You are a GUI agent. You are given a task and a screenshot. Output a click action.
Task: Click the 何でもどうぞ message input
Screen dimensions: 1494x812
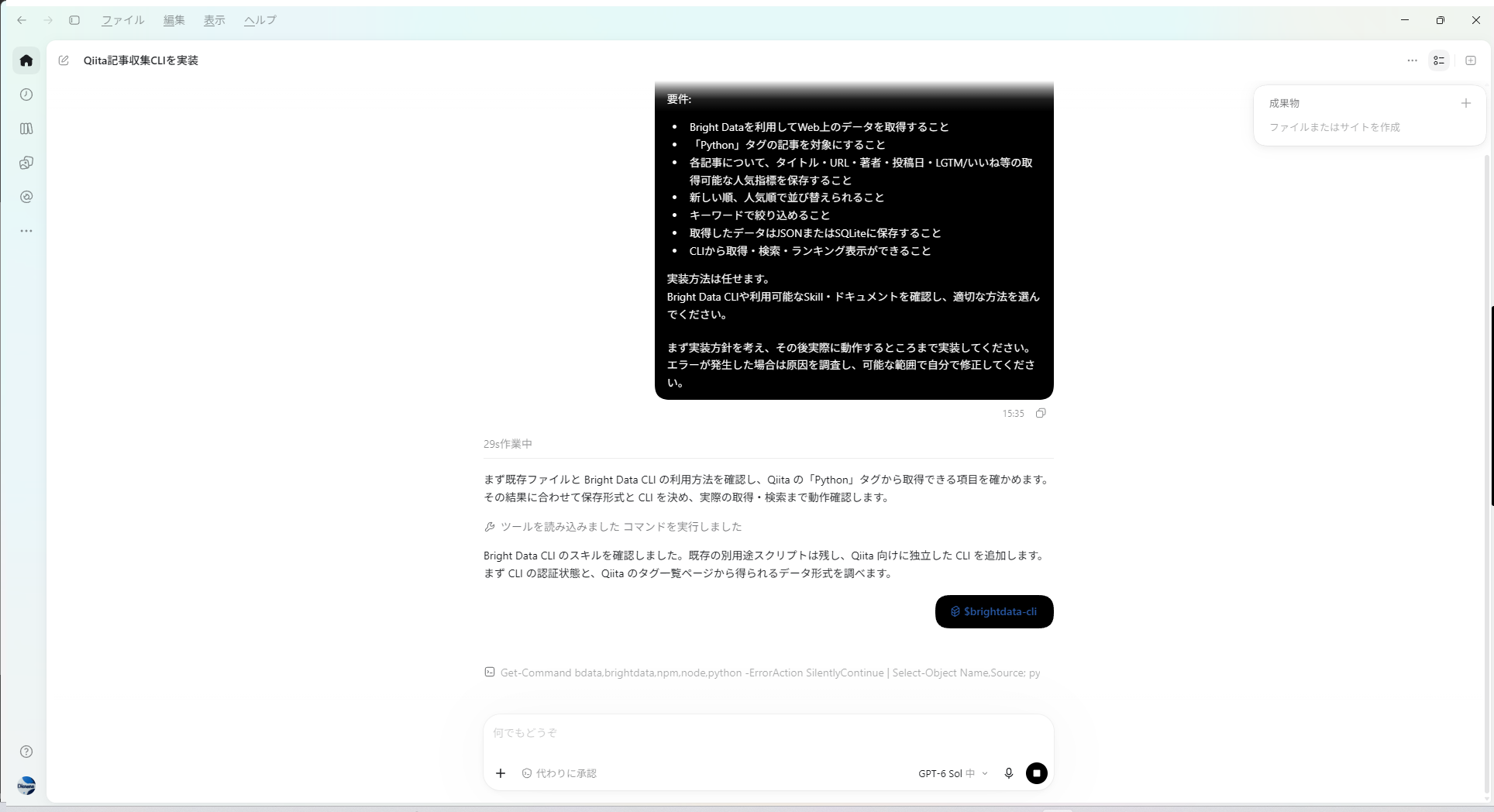coord(767,733)
